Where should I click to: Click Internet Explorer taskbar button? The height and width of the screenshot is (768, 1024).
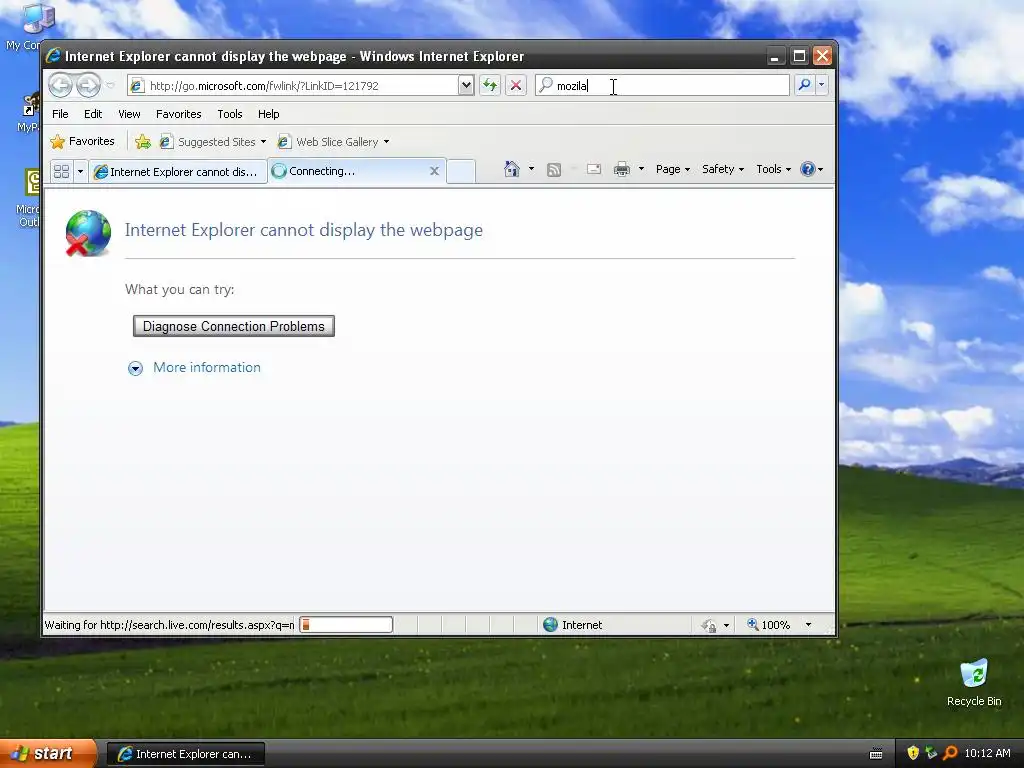pos(185,754)
